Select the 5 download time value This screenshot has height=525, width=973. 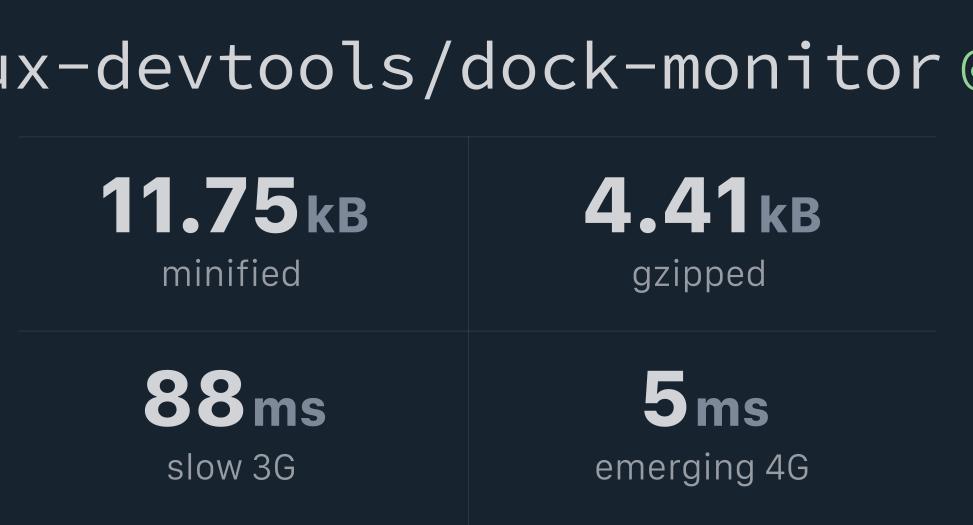[x=665, y=398]
